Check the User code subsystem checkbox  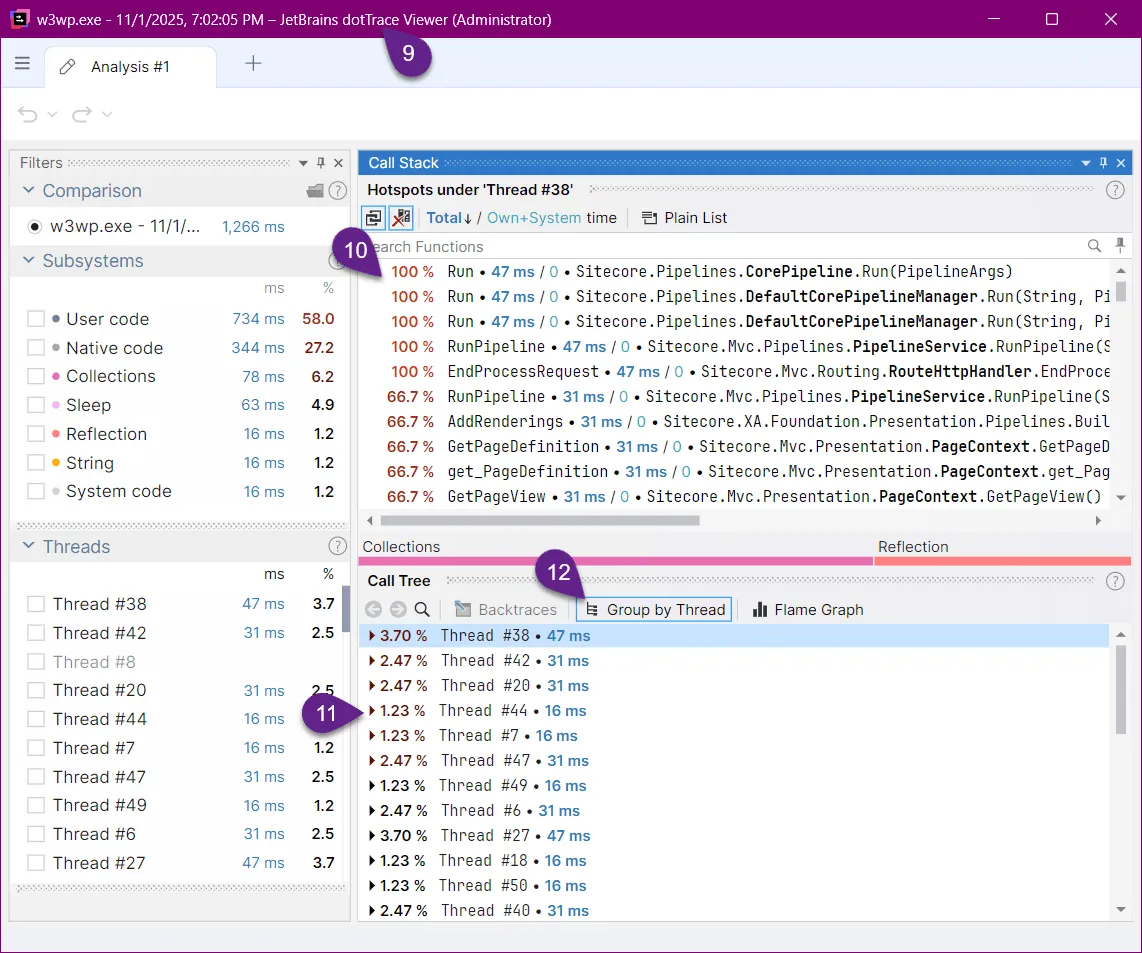(36, 319)
